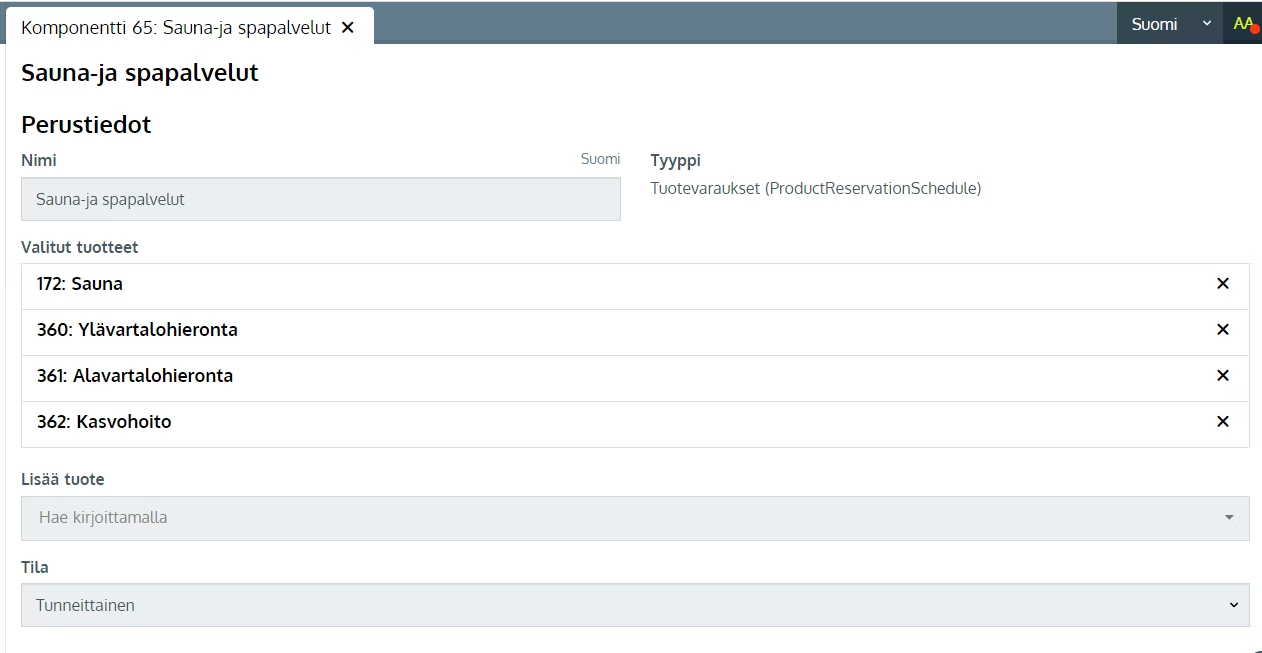Screen dimensions: 1262x653
Task: Open the Suomi language dropdown
Action: pos(1169,24)
